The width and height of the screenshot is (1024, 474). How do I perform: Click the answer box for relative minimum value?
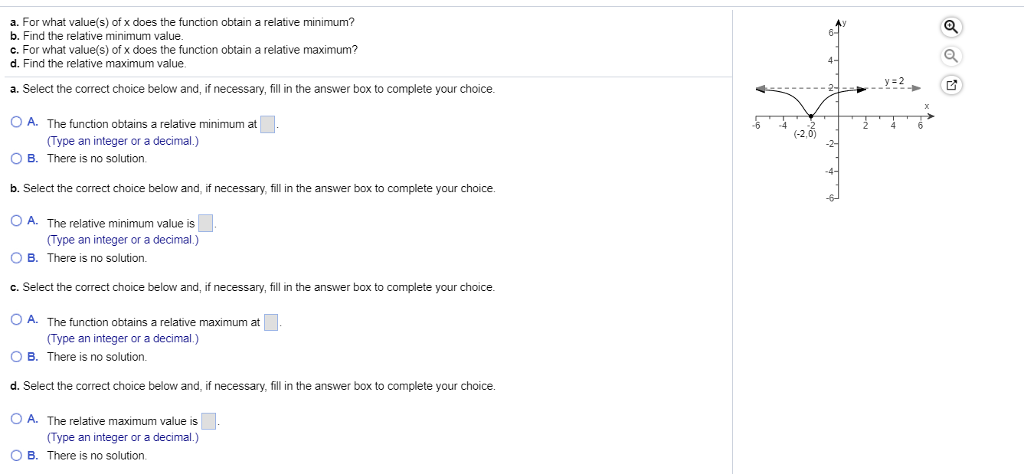[206, 223]
